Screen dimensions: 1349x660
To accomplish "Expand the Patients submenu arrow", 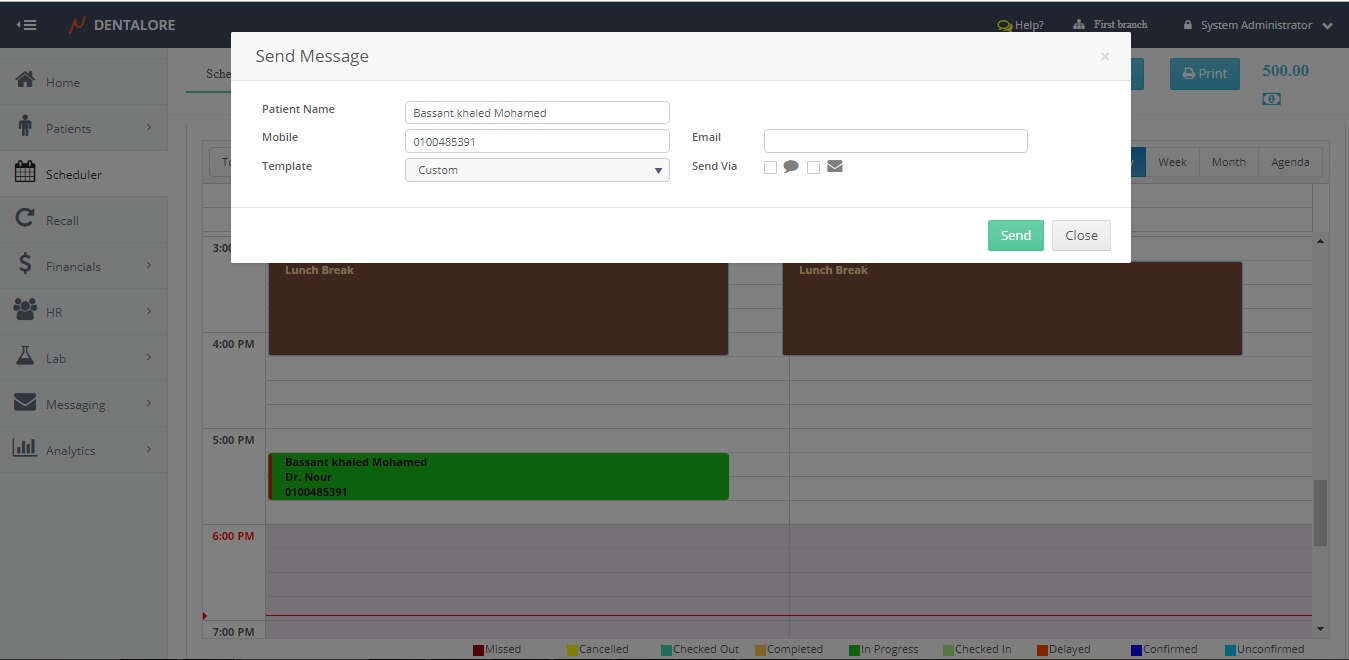I will click(149, 127).
